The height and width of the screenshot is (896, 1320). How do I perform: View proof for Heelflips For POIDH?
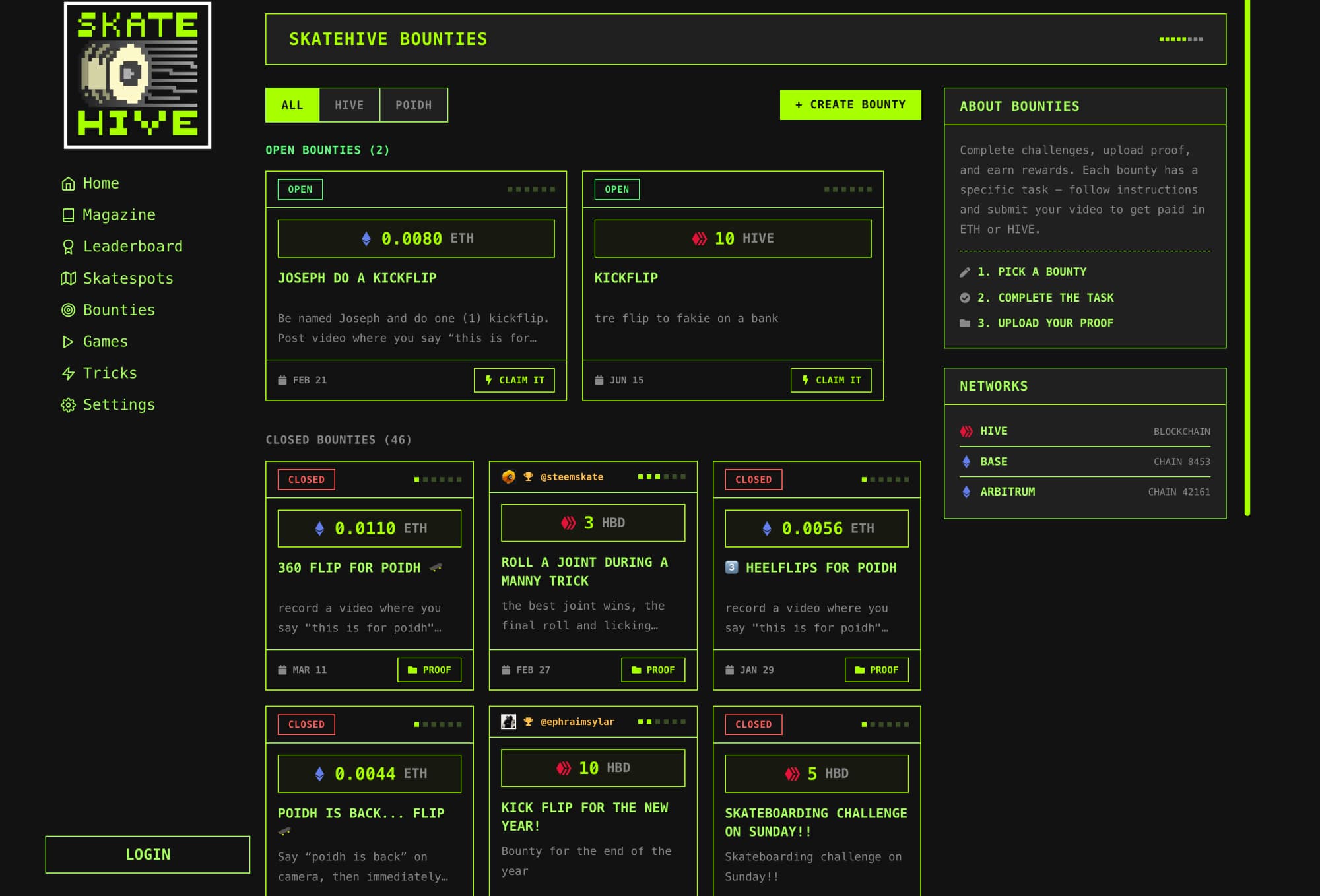[876, 670]
